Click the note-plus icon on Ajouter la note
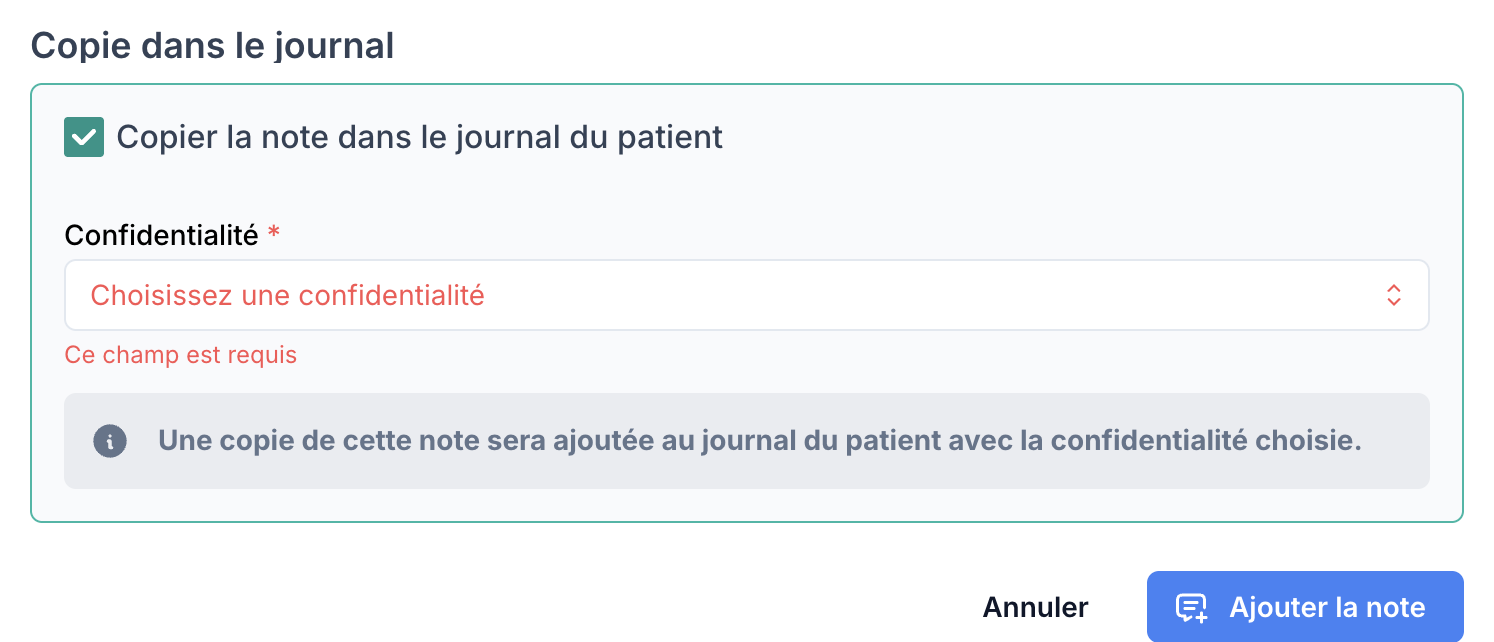1494x642 pixels. [1191, 608]
